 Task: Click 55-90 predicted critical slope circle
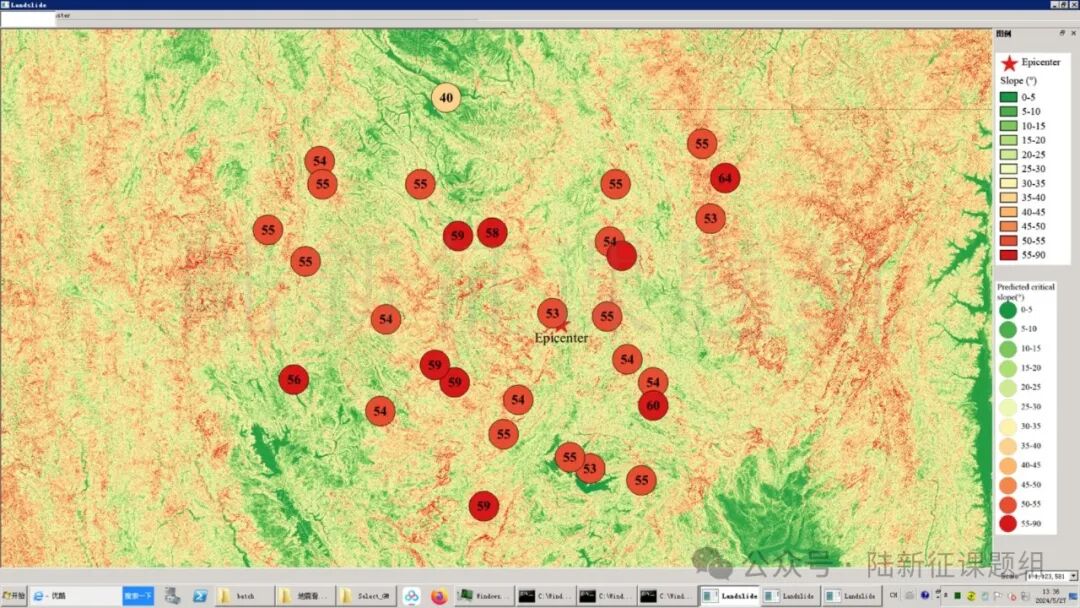[x=1007, y=523]
